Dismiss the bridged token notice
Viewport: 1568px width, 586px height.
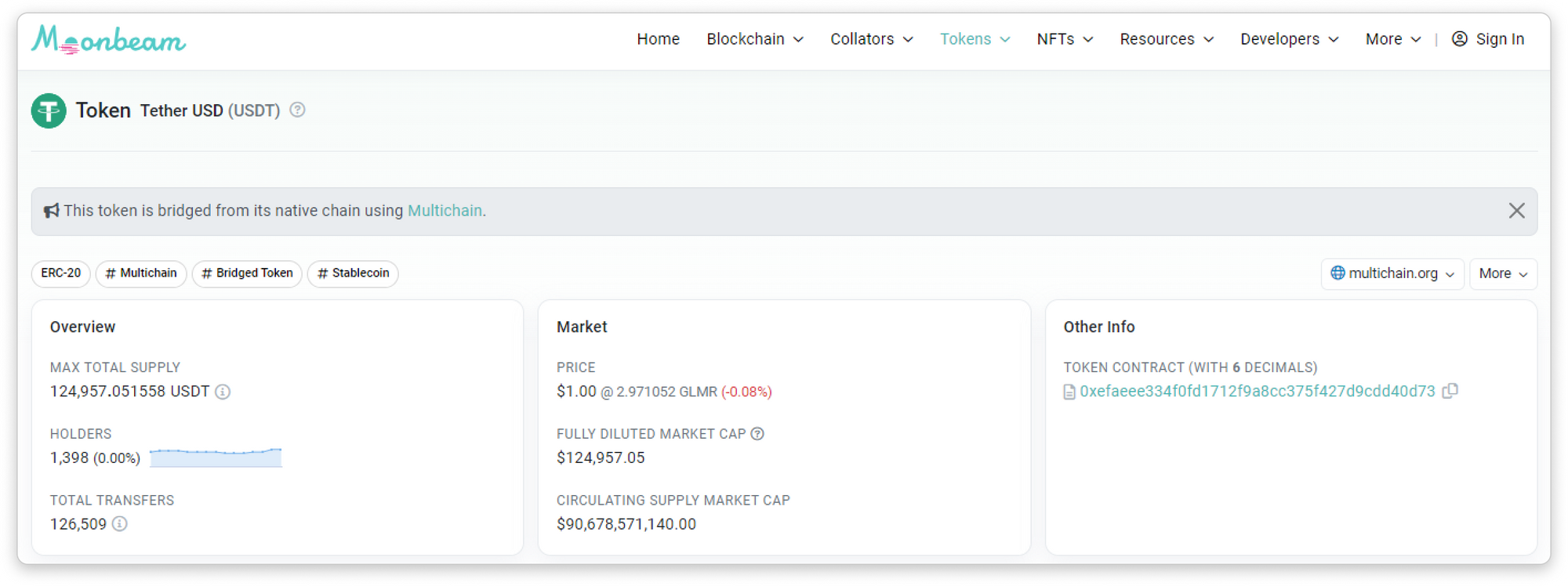pyautogui.click(x=1516, y=211)
